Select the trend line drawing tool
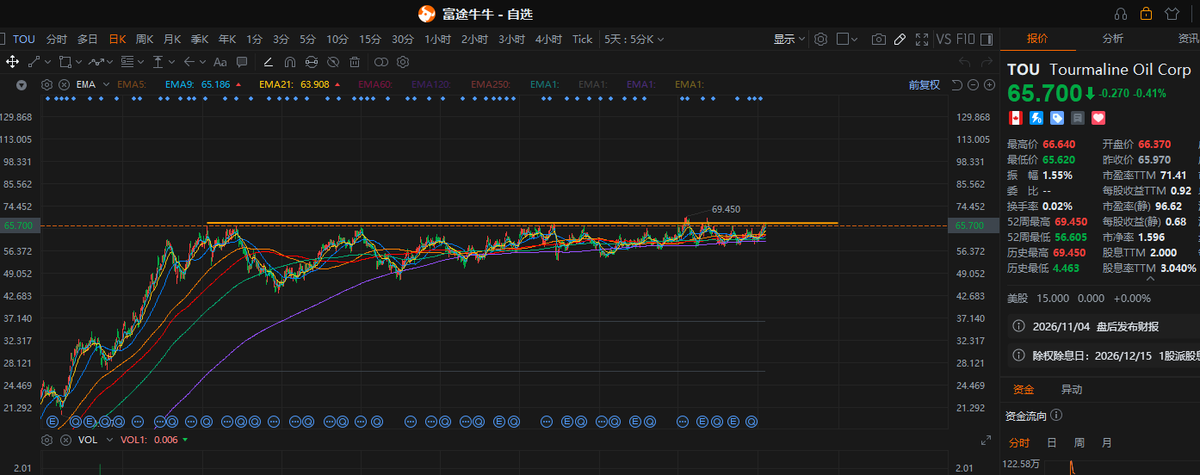 pyautogui.click(x=33, y=60)
